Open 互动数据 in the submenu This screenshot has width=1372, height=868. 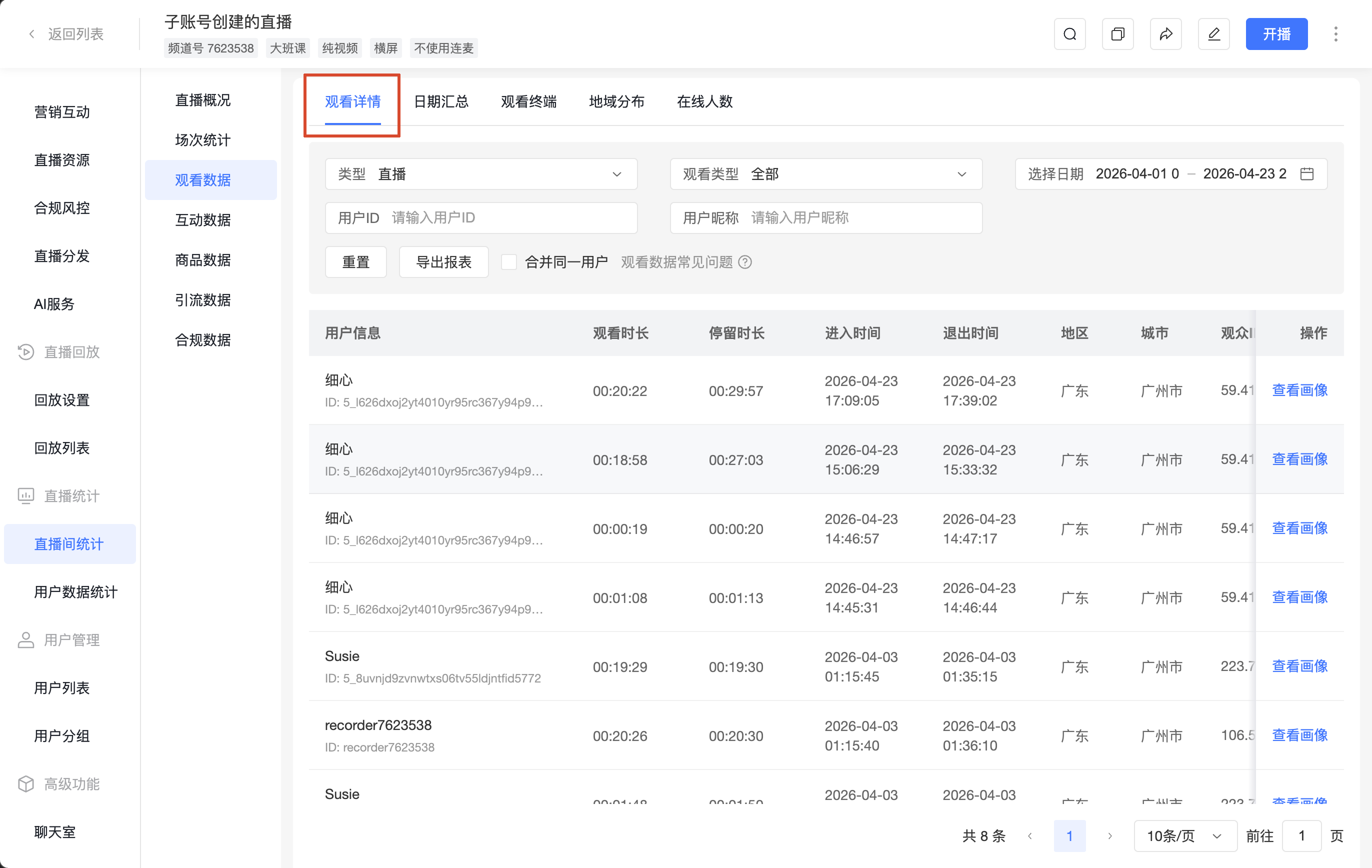point(211,220)
